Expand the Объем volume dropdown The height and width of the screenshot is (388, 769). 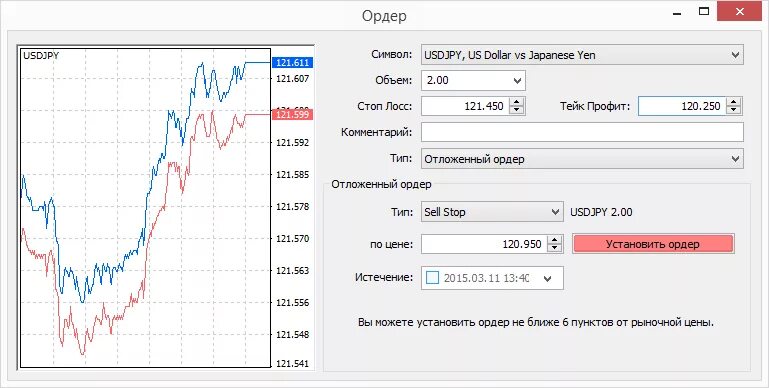(x=517, y=81)
